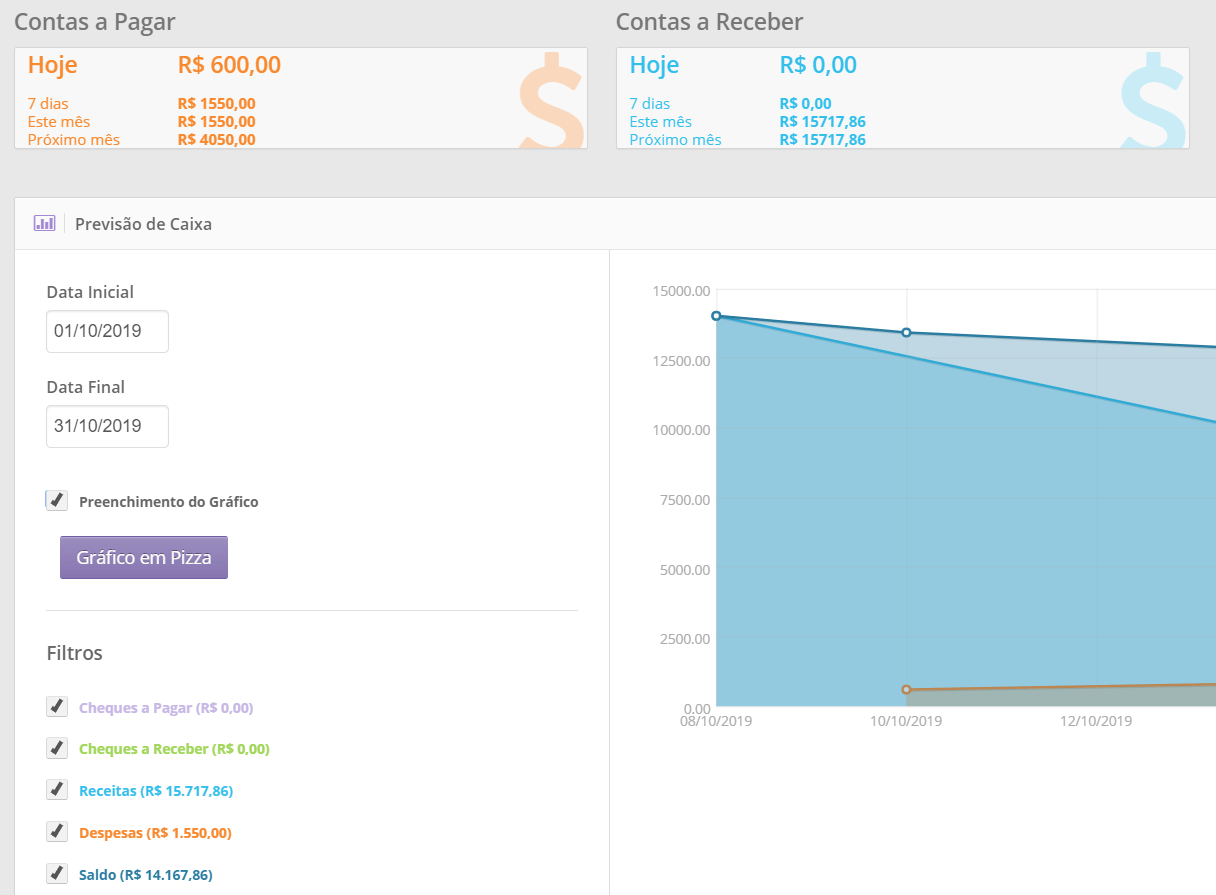Click the Data Inicial date field

(x=107, y=331)
